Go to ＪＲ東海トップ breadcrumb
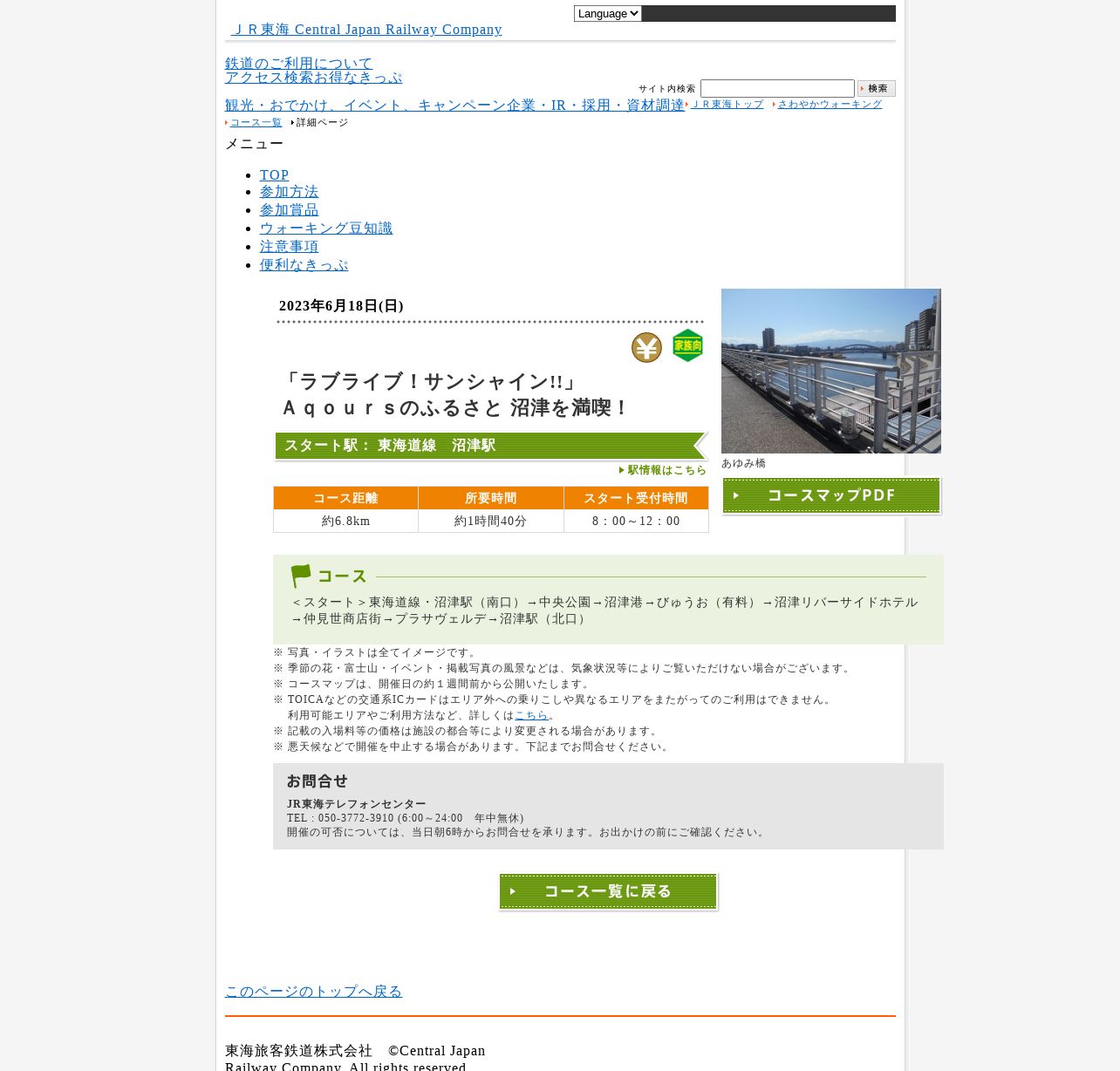Viewport: 1120px width, 1071px height. tap(727, 105)
